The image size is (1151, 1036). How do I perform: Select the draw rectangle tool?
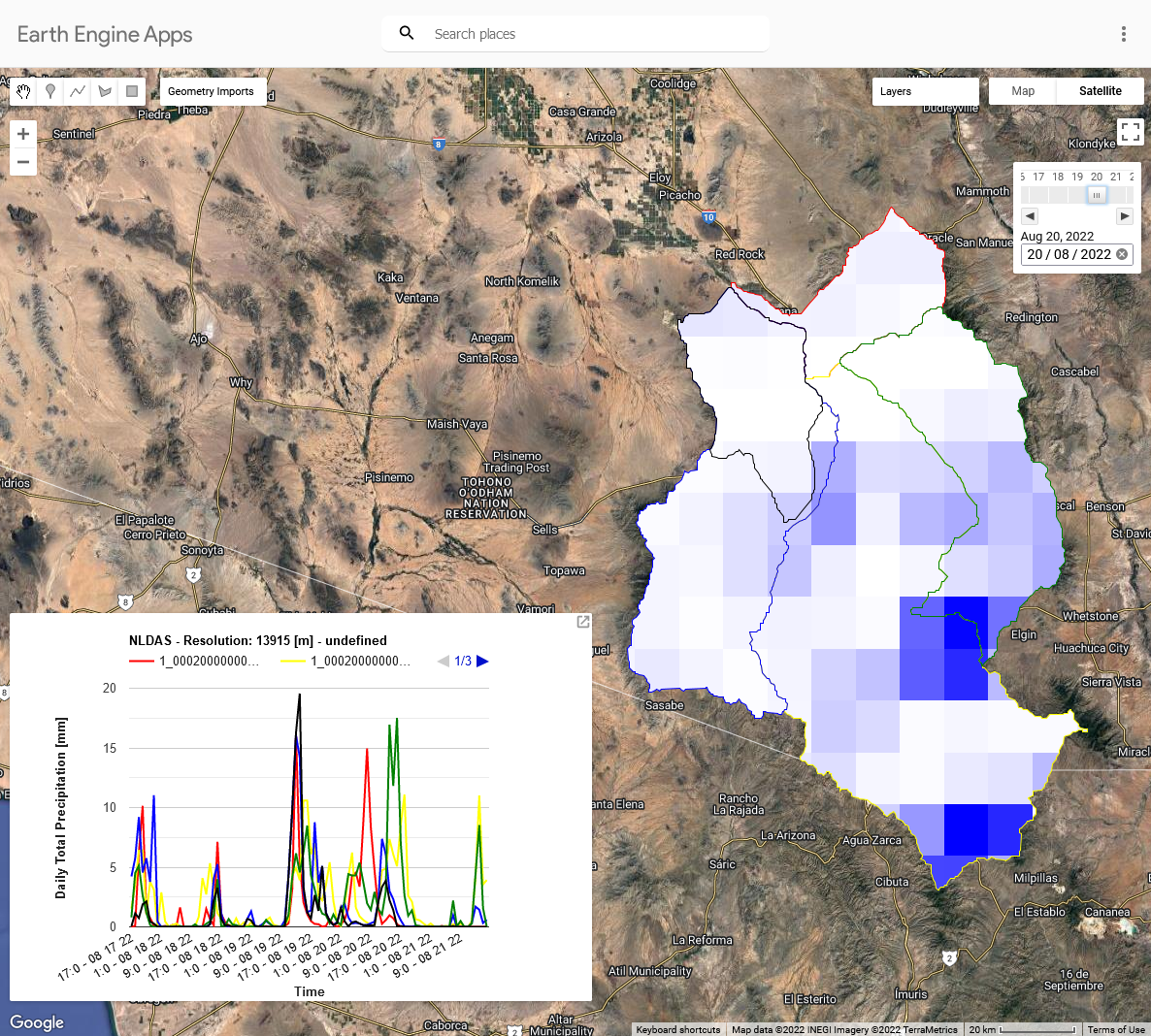tap(132, 92)
